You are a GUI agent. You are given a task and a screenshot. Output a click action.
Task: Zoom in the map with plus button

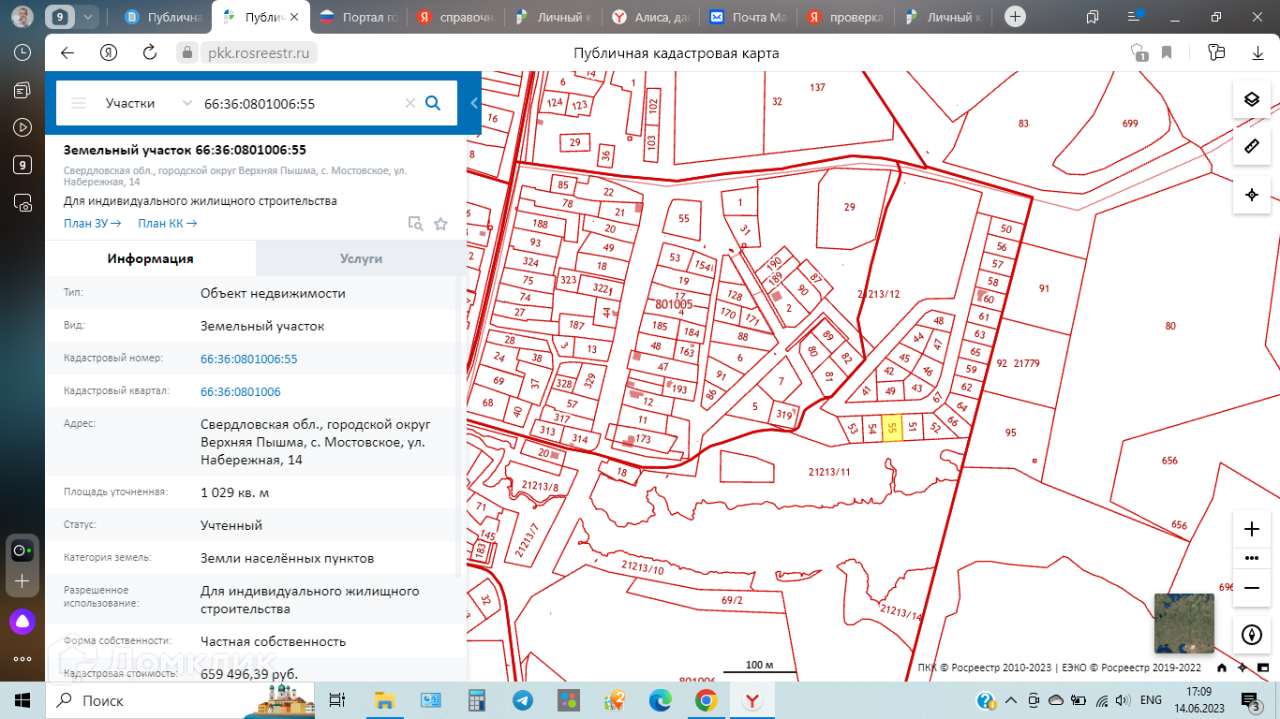coord(1251,529)
